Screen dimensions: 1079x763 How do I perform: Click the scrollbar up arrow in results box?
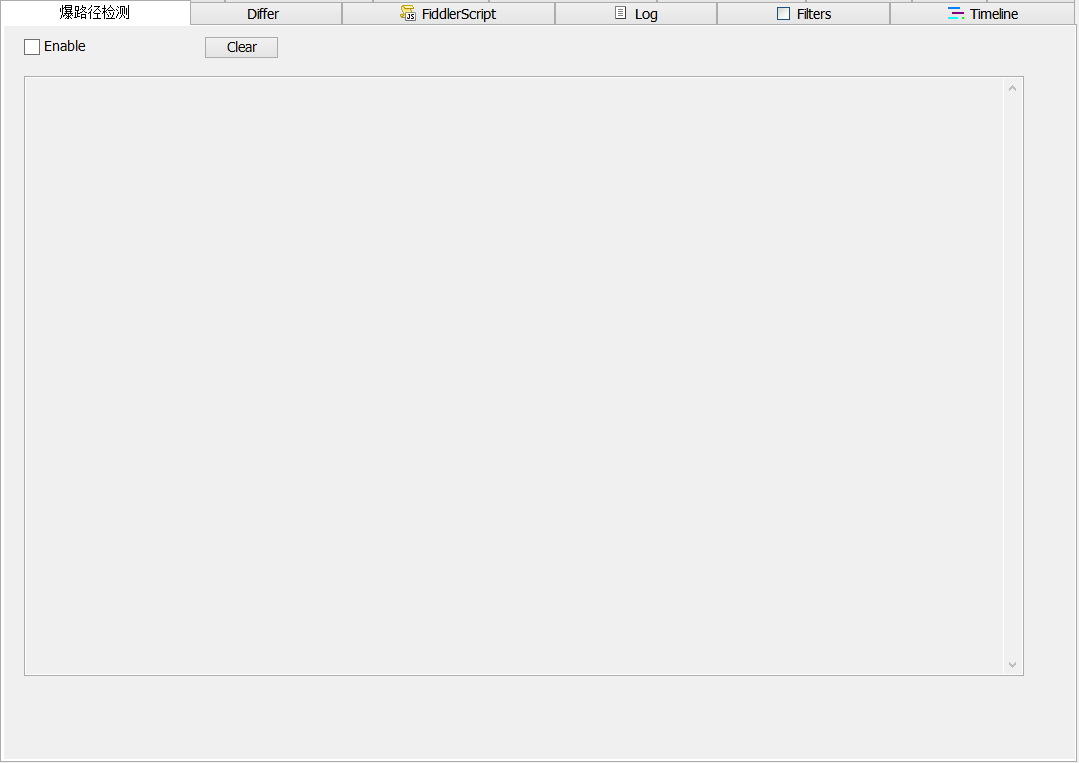[x=1012, y=88]
